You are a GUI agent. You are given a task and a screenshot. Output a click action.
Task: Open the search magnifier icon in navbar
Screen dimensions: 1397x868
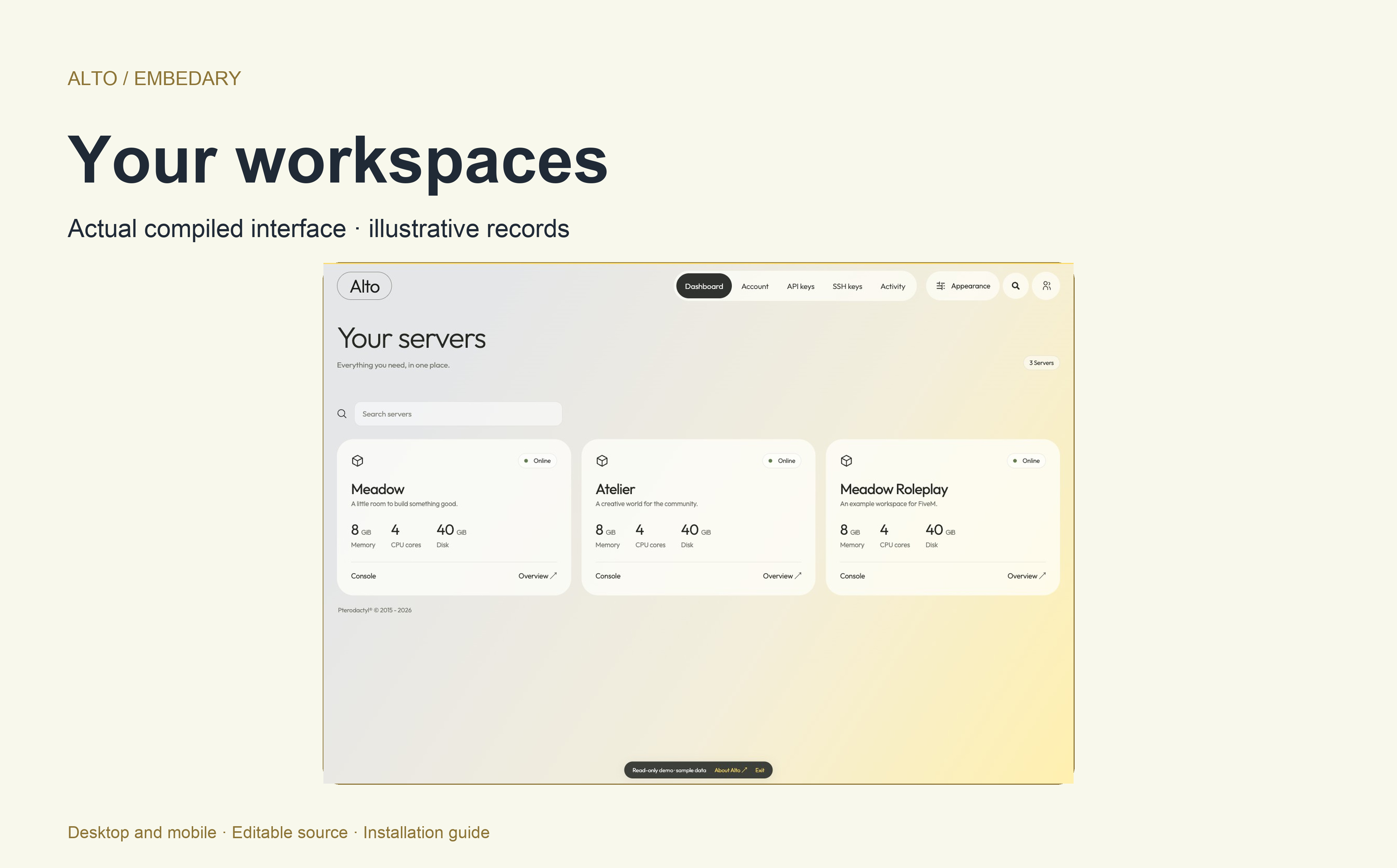click(1016, 286)
